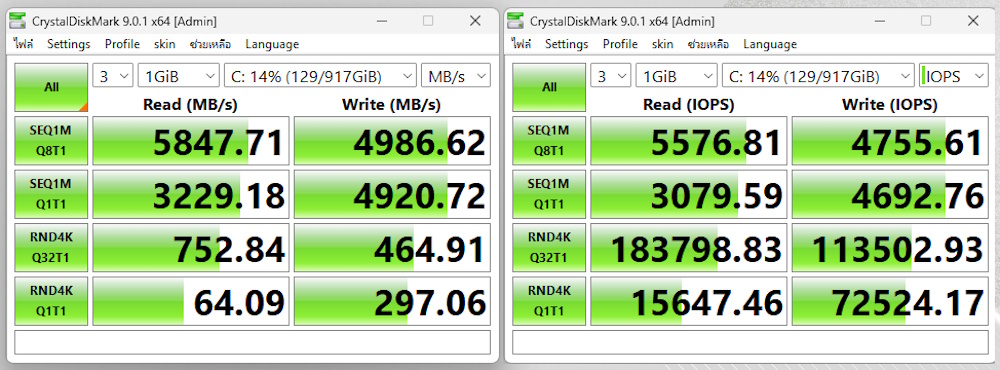The width and height of the screenshot is (1000, 370).
Task: Click write result 4920.72
Action: (x=392, y=195)
